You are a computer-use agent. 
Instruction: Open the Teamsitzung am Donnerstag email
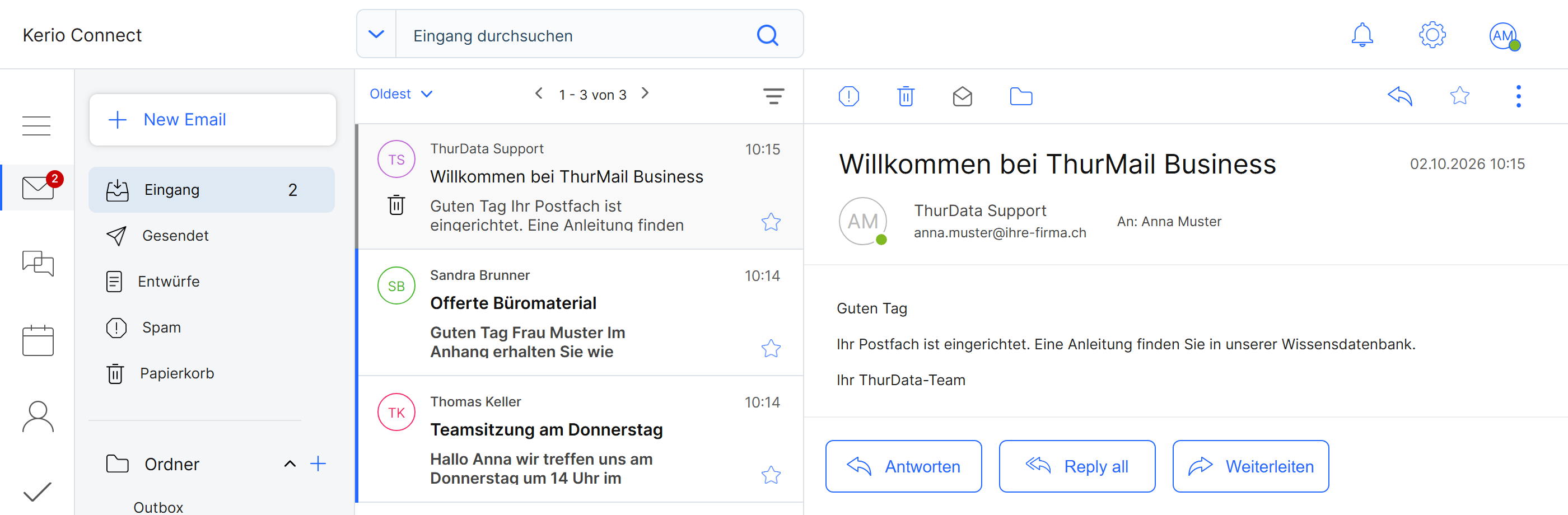coord(580,439)
